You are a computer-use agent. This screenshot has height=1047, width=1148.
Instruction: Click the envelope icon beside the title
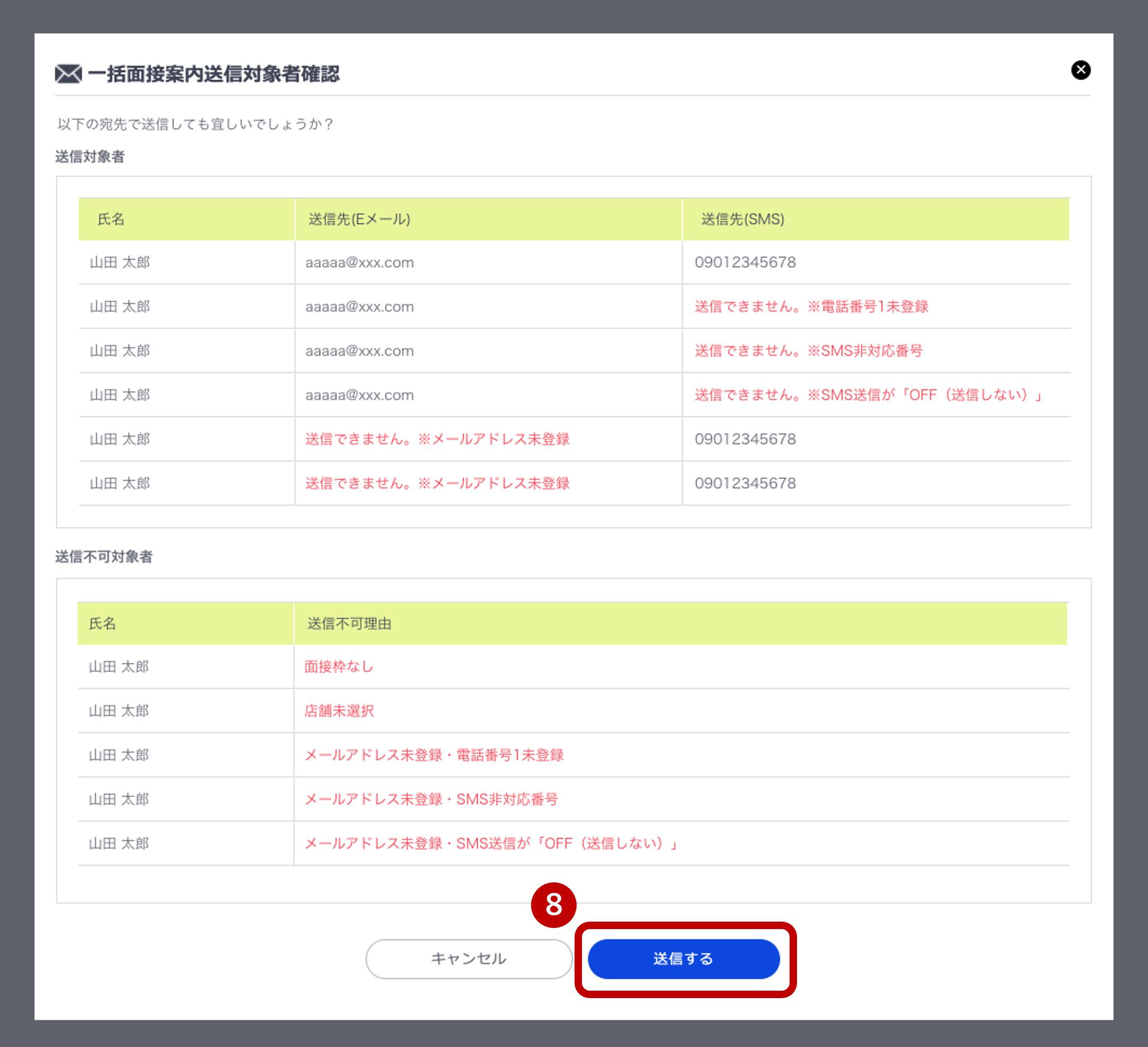pyautogui.click(x=68, y=74)
